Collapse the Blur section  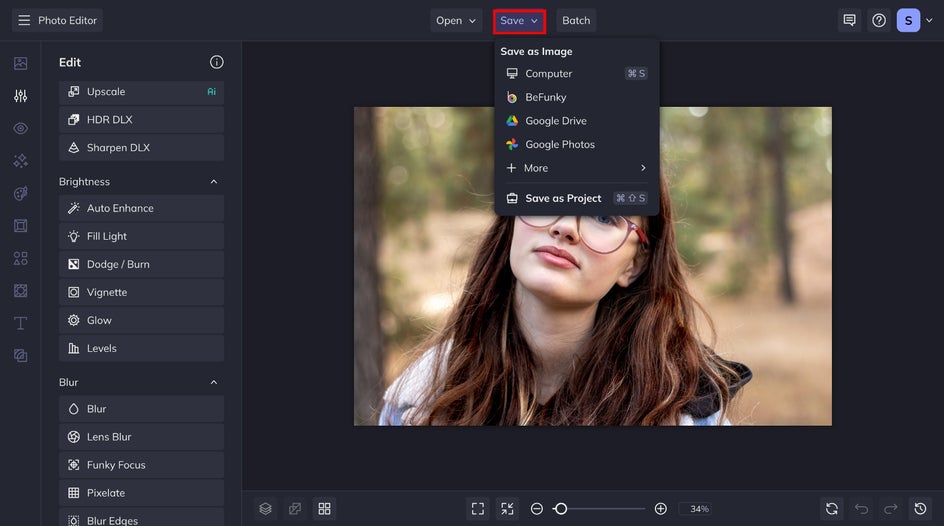tap(213, 383)
